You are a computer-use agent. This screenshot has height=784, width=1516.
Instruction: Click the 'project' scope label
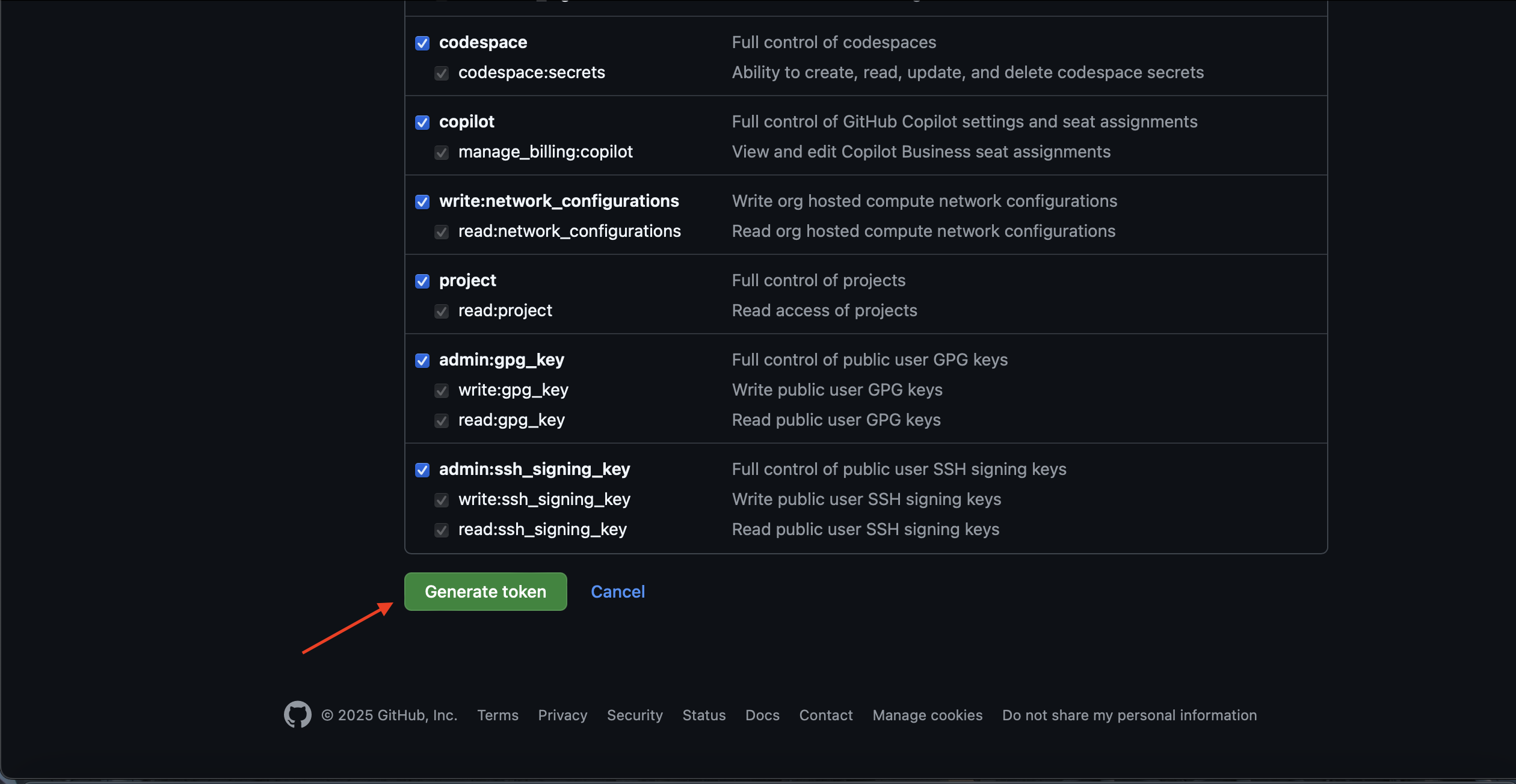coord(467,280)
